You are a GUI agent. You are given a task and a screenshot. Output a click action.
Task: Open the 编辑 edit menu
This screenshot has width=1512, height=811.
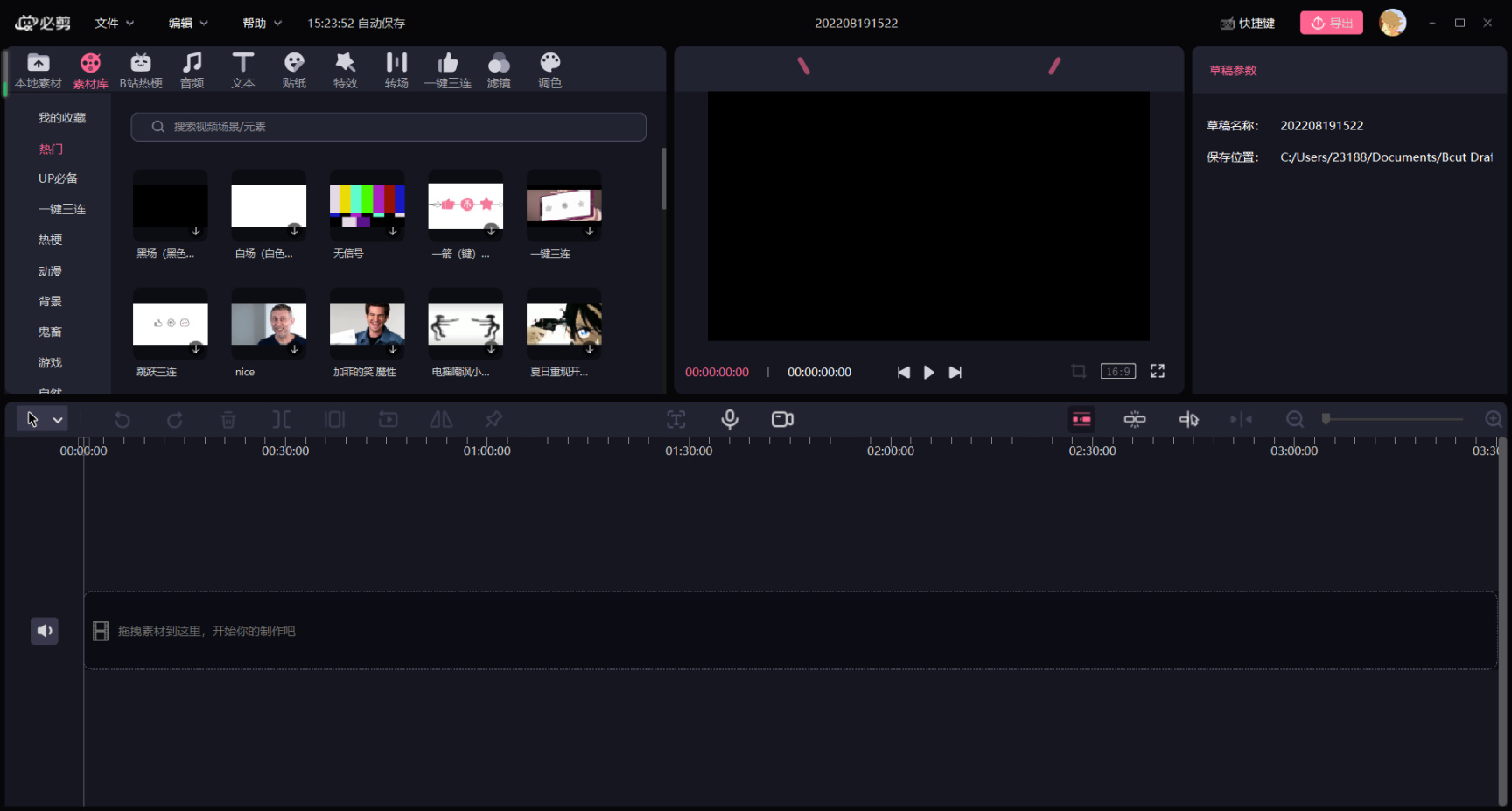[188, 24]
